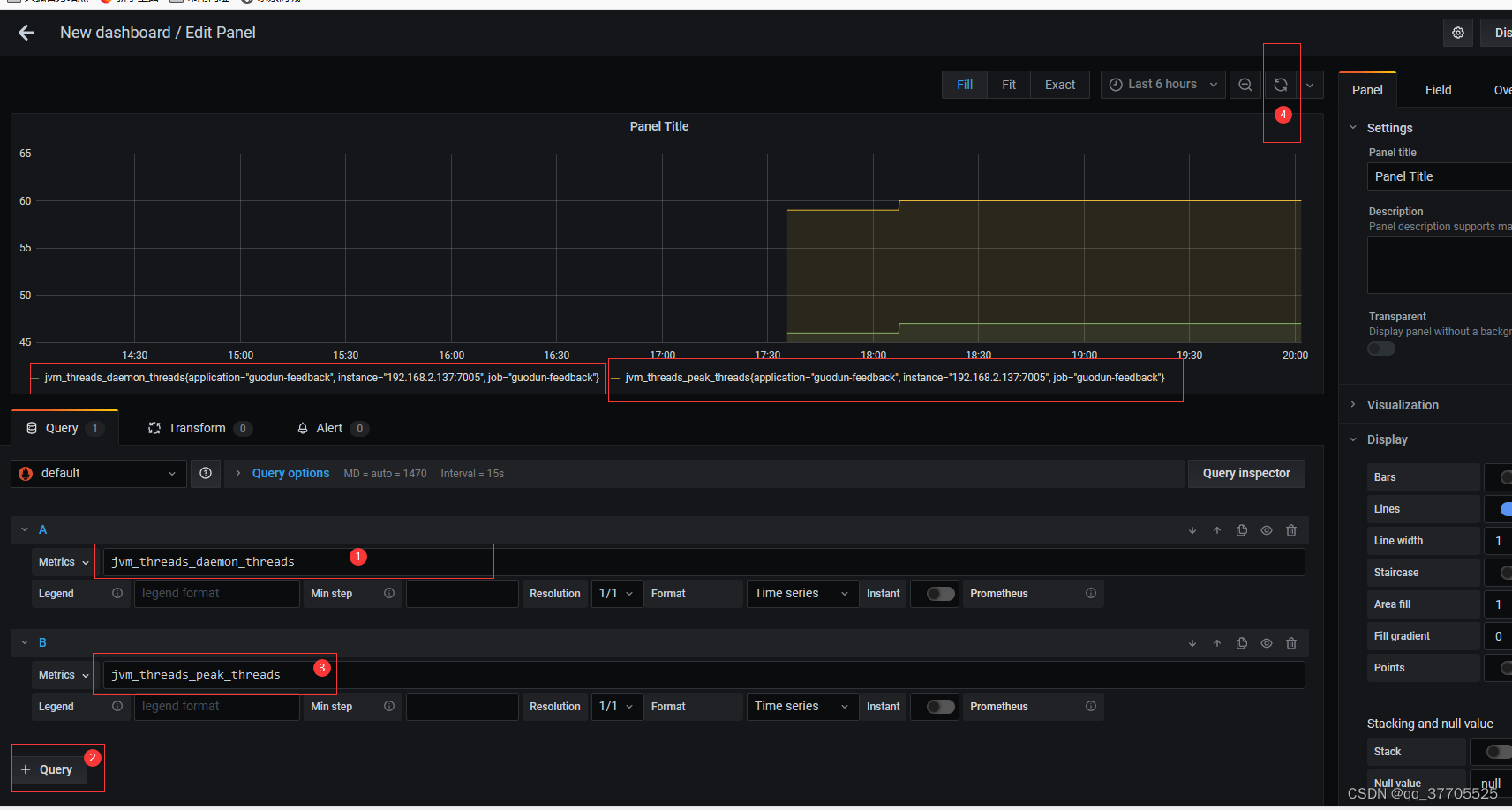
Task: Open the Last 6 hours time picker
Action: (x=1162, y=85)
